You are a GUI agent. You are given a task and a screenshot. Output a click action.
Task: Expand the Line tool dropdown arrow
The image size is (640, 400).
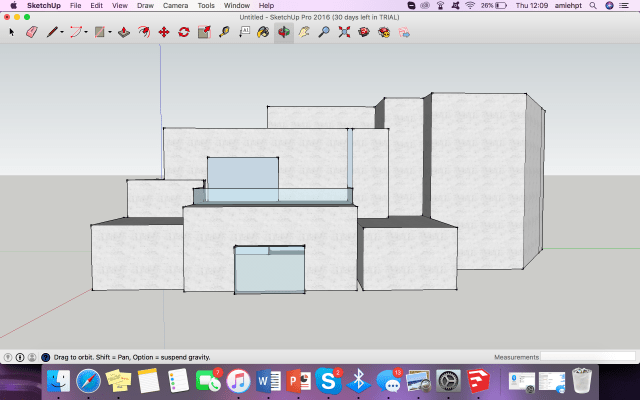62,32
